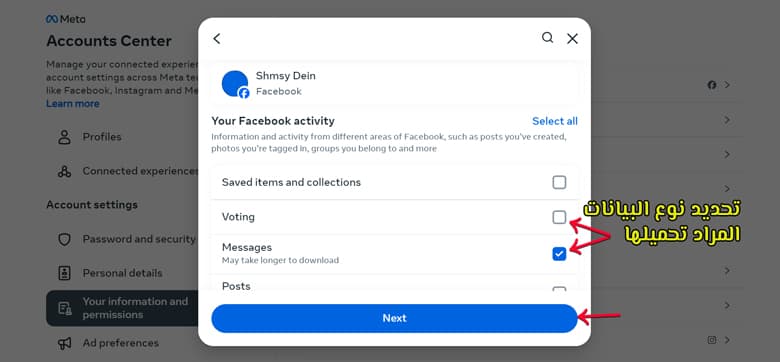Click the Profiles person icon in sidebar
Viewport: 780px width, 362px height.
[64, 137]
